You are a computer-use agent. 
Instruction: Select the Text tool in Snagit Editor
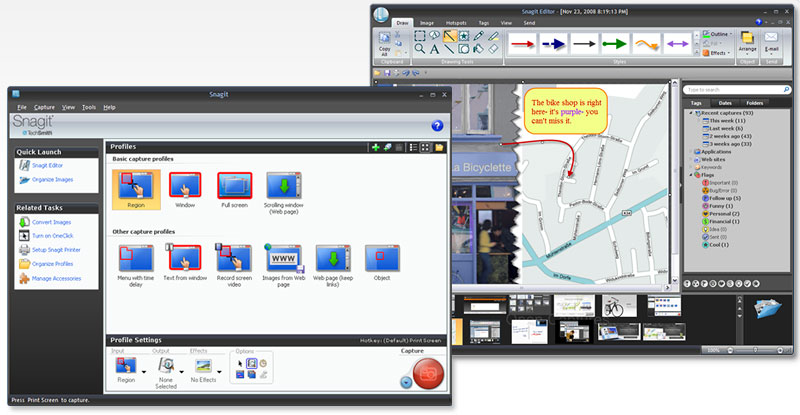[x=434, y=48]
